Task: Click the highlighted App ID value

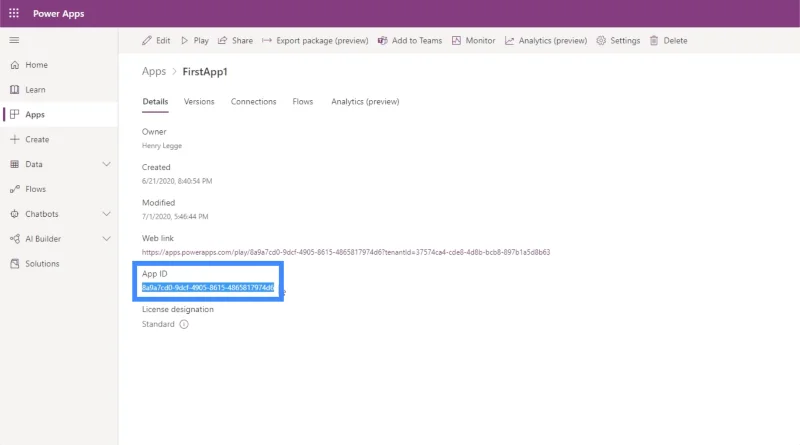Action: coord(208,288)
